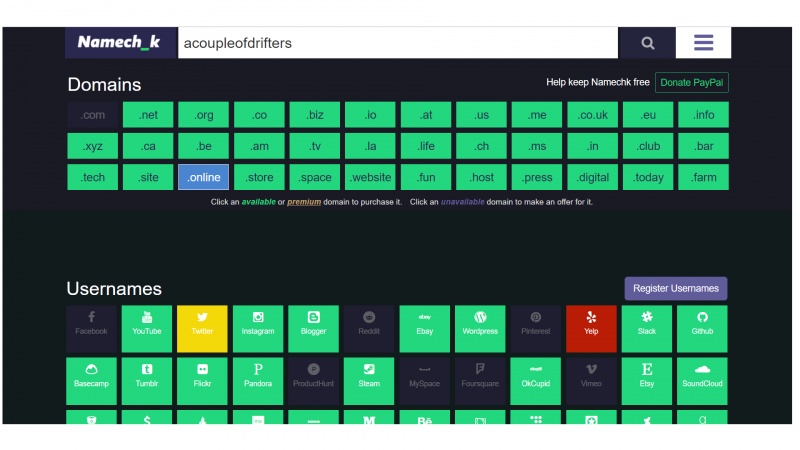Click the highlighted .online domain tile
Screen dimensions: 800x450
coord(204,177)
